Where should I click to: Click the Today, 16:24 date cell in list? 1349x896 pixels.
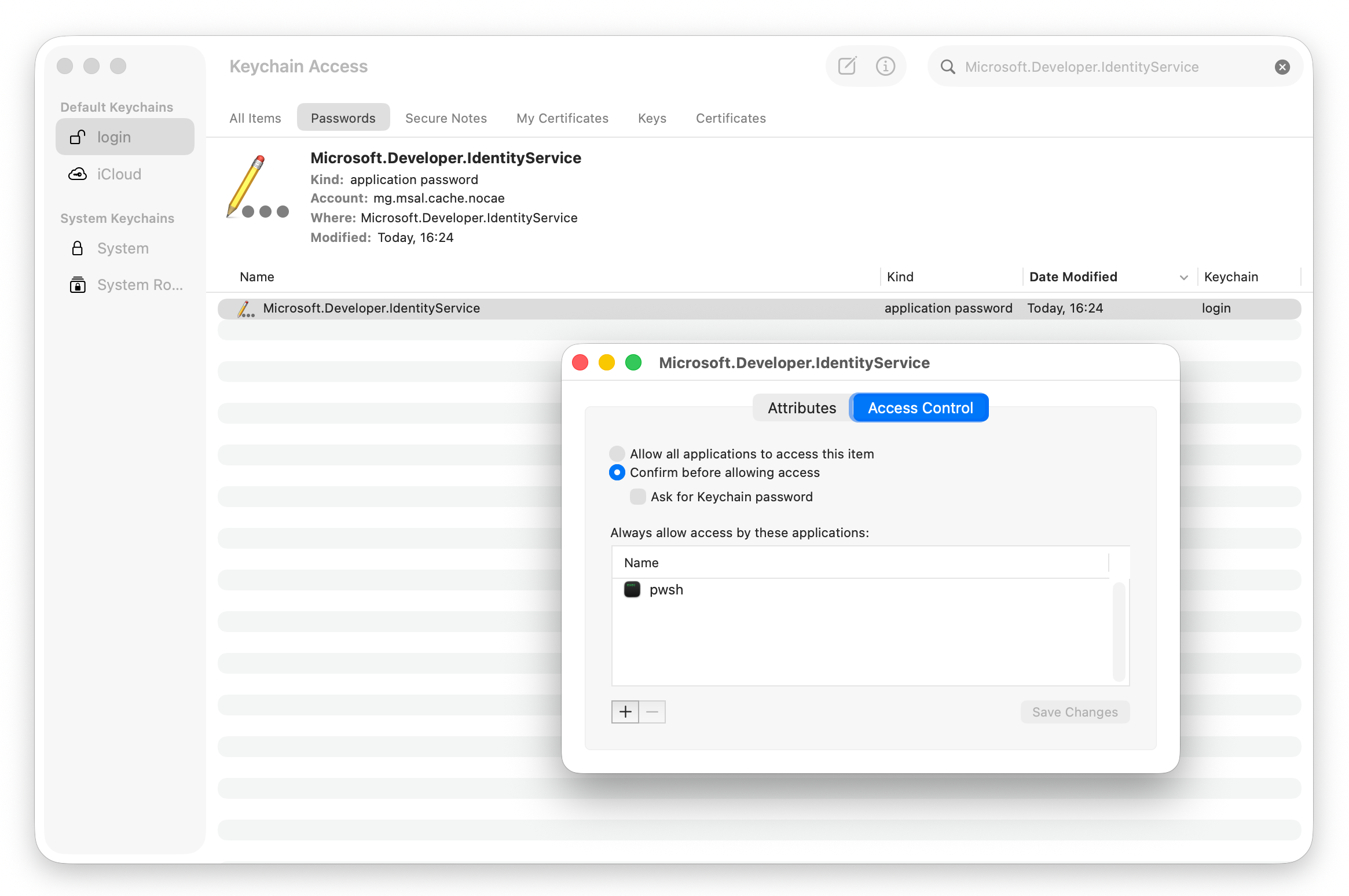coord(1065,309)
